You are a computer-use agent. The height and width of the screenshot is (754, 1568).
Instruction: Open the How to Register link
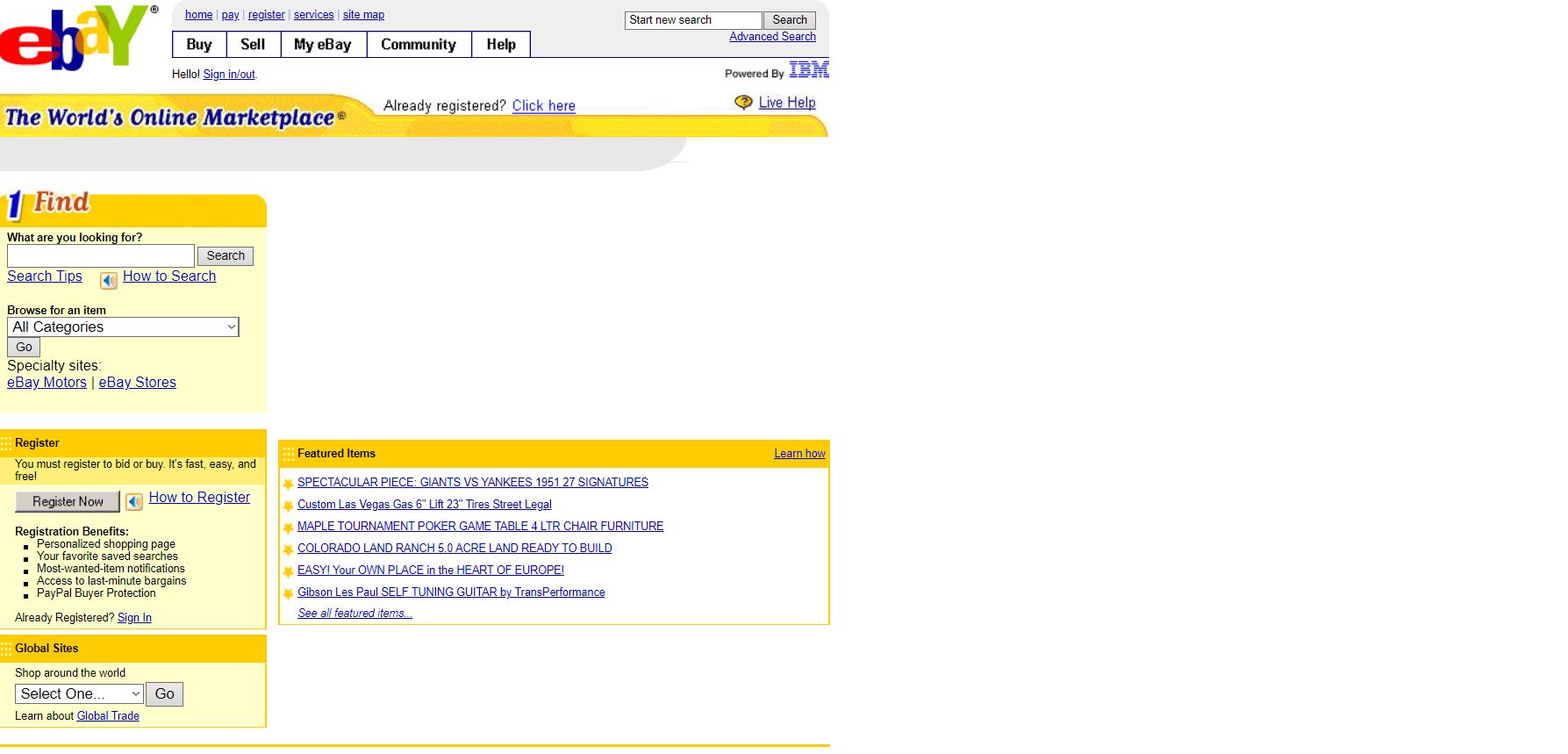tap(199, 498)
